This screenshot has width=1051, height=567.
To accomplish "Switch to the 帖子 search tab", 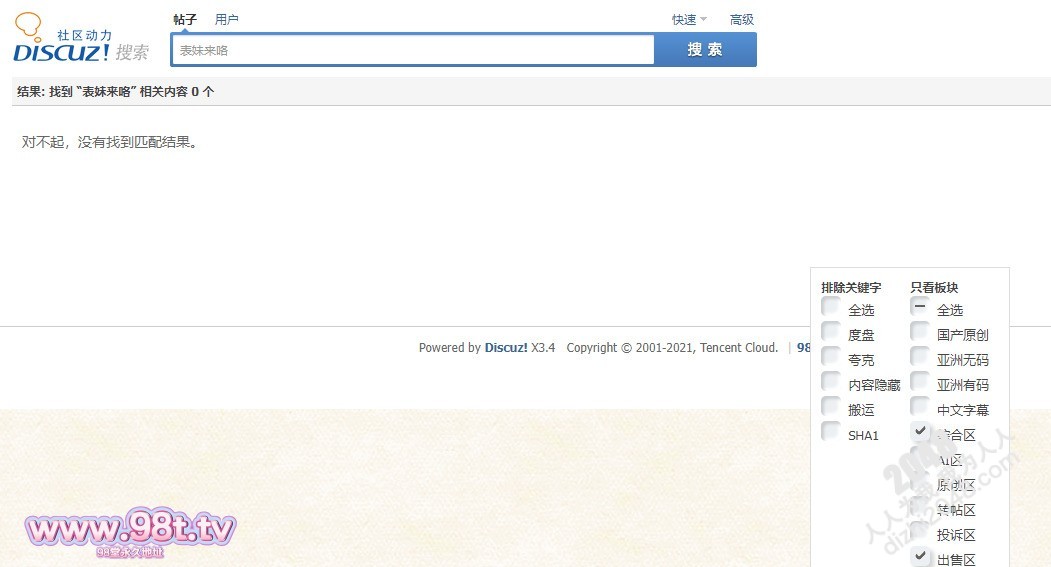I will tap(185, 19).
